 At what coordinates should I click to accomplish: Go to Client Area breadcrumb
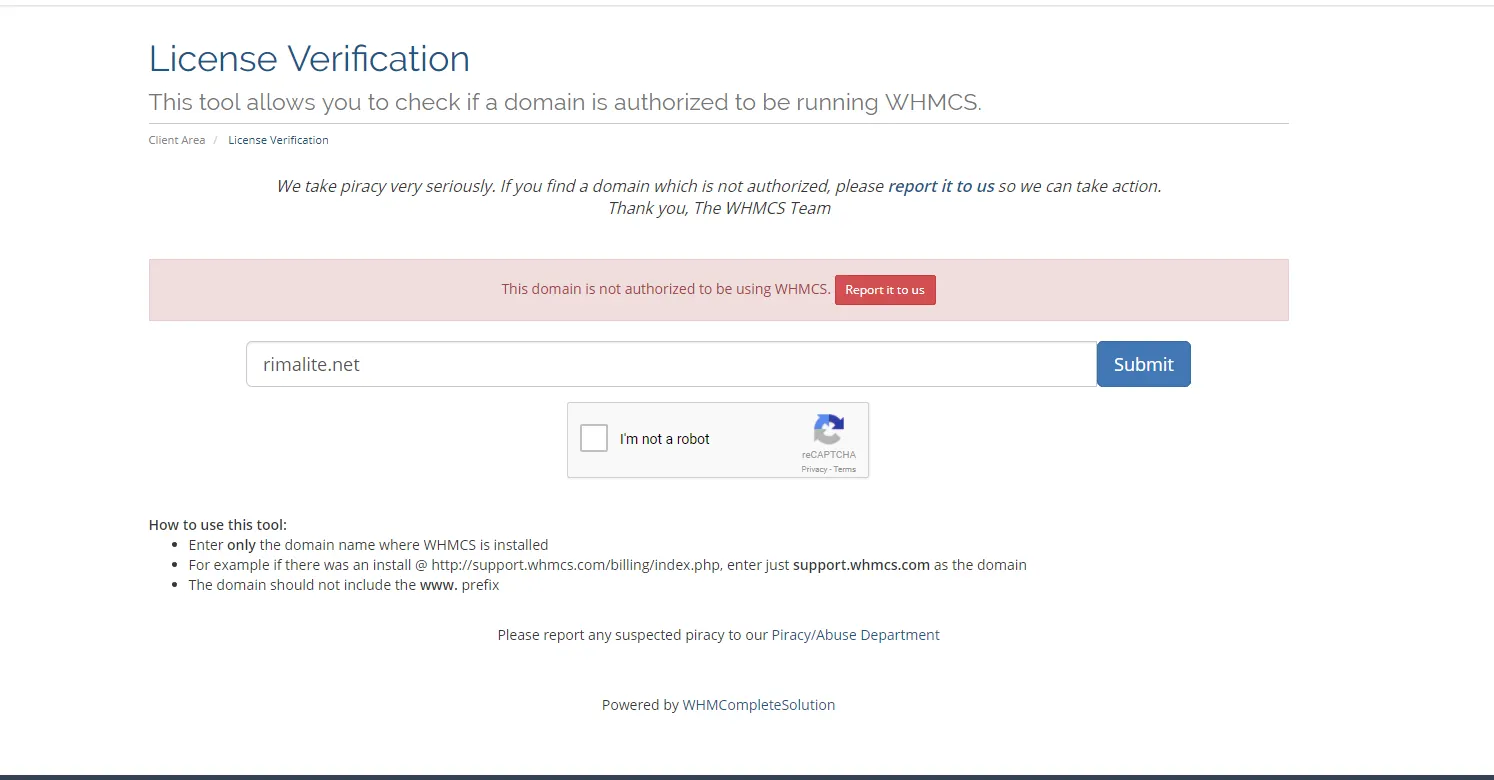point(177,140)
